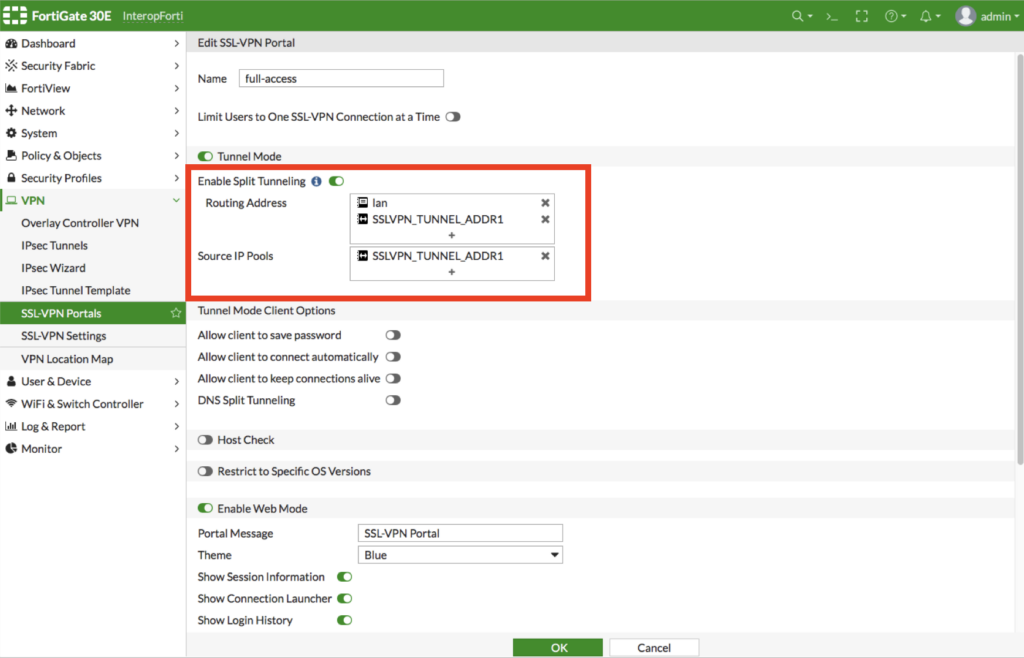Open the CLI console icon
This screenshot has height=658, width=1024.
pos(831,16)
